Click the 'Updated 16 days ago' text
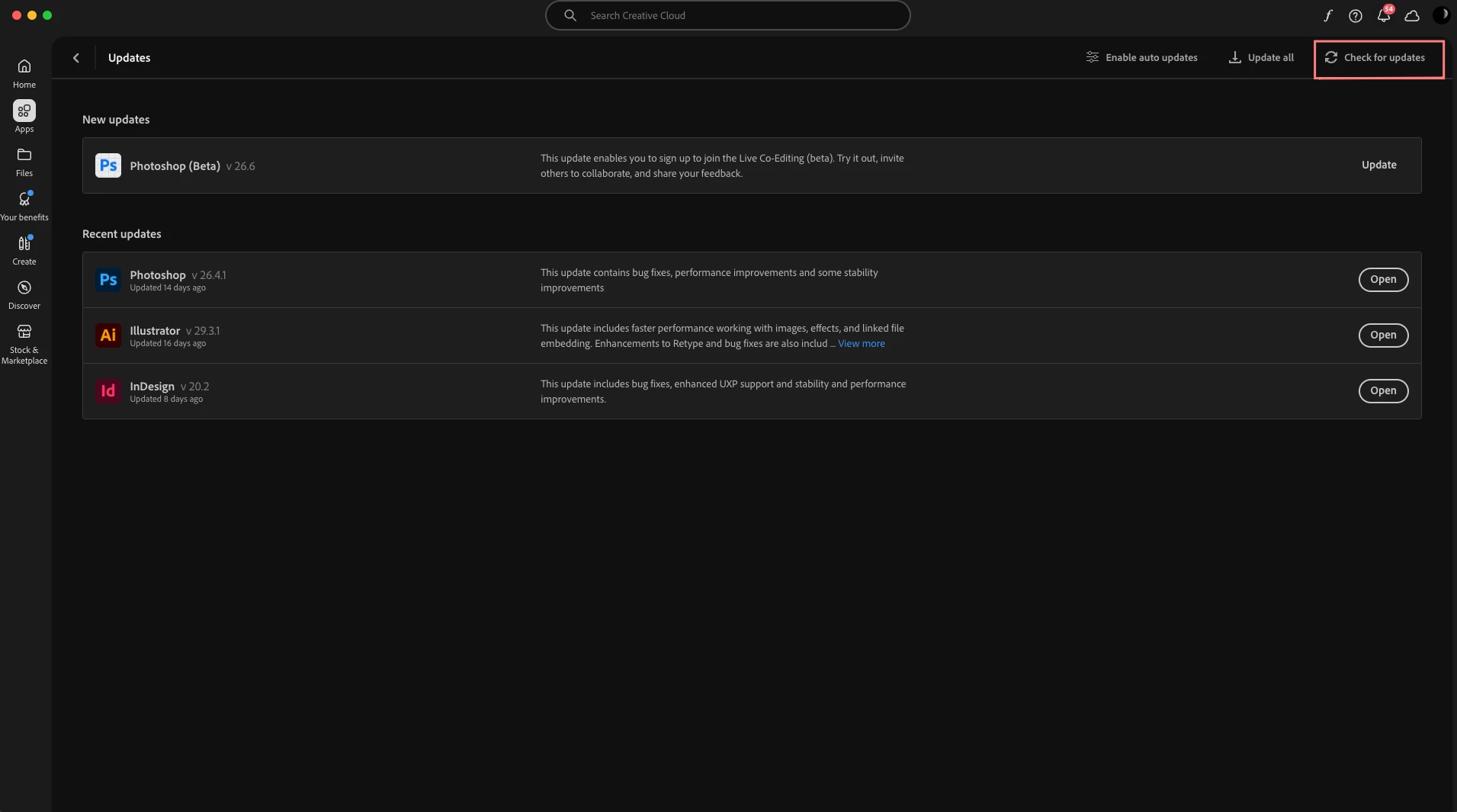The image size is (1457, 812). coord(168,344)
